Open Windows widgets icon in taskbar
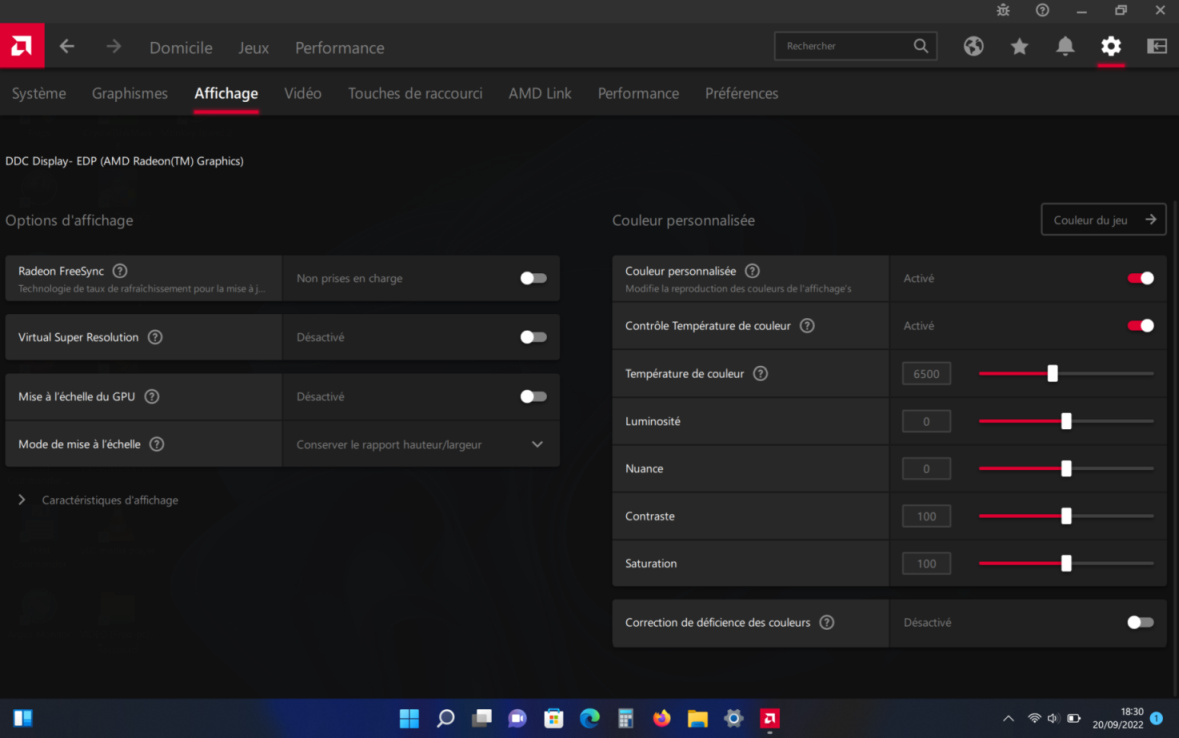Viewport: 1179px width, 738px height. pyautogui.click(x=23, y=718)
